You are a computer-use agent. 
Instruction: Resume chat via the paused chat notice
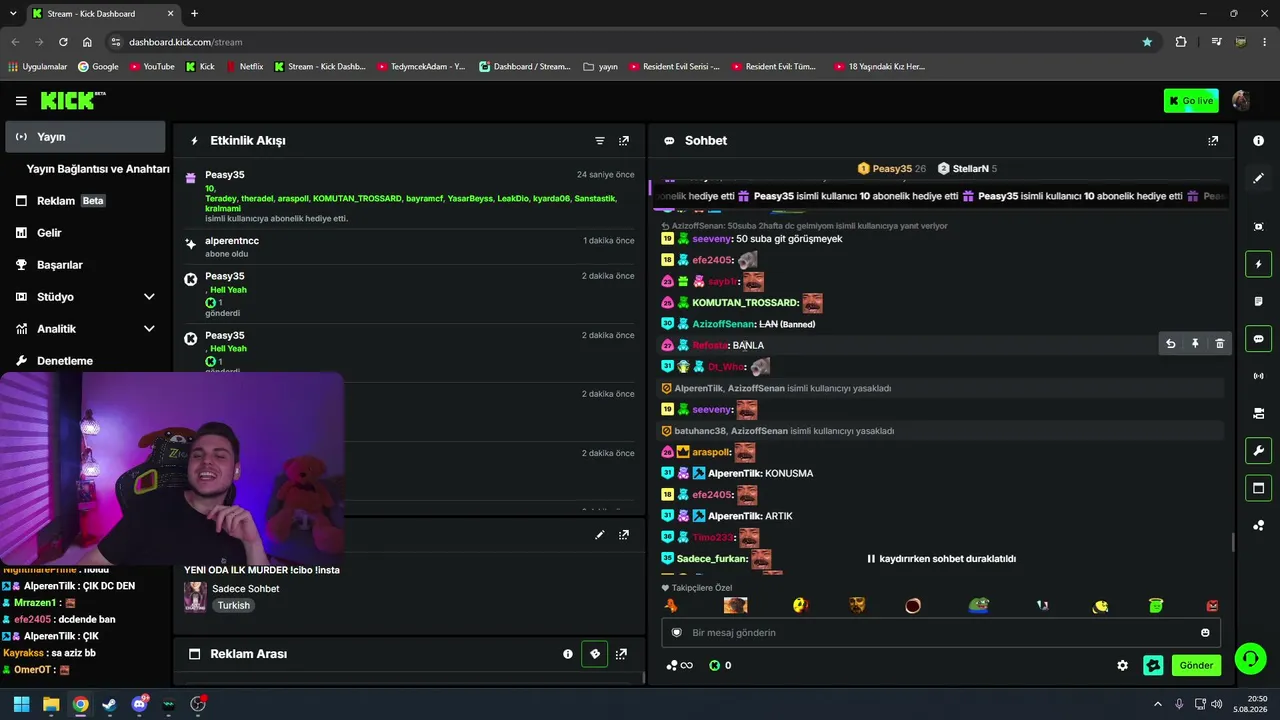point(941,559)
